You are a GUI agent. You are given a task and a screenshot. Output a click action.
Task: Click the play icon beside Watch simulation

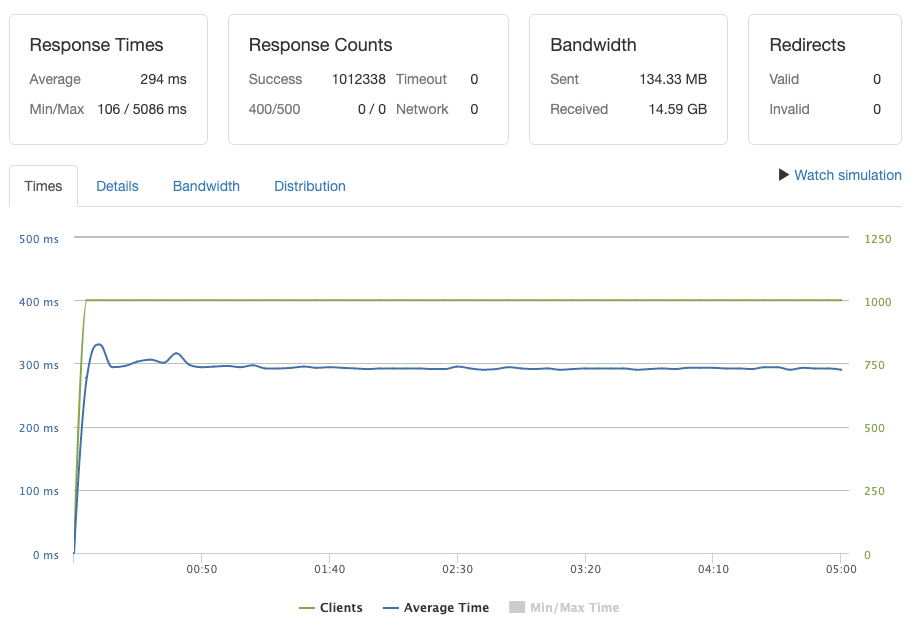pos(784,175)
